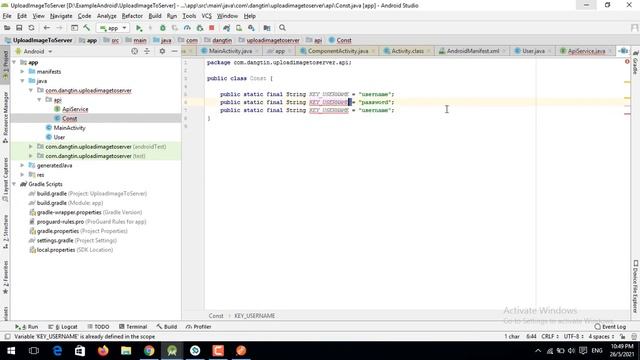Select User class in the project tree
This screenshot has width=640, height=360.
click(59, 138)
